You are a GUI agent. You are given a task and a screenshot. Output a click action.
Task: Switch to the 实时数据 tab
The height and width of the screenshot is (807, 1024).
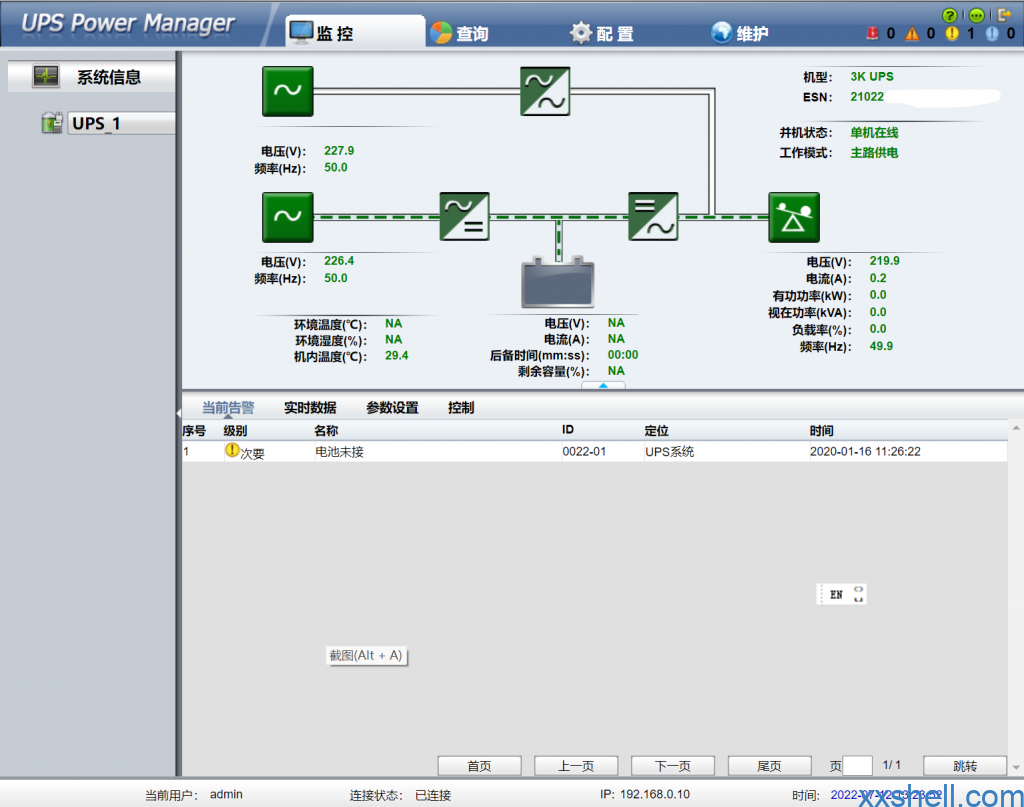tap(310, 408)
